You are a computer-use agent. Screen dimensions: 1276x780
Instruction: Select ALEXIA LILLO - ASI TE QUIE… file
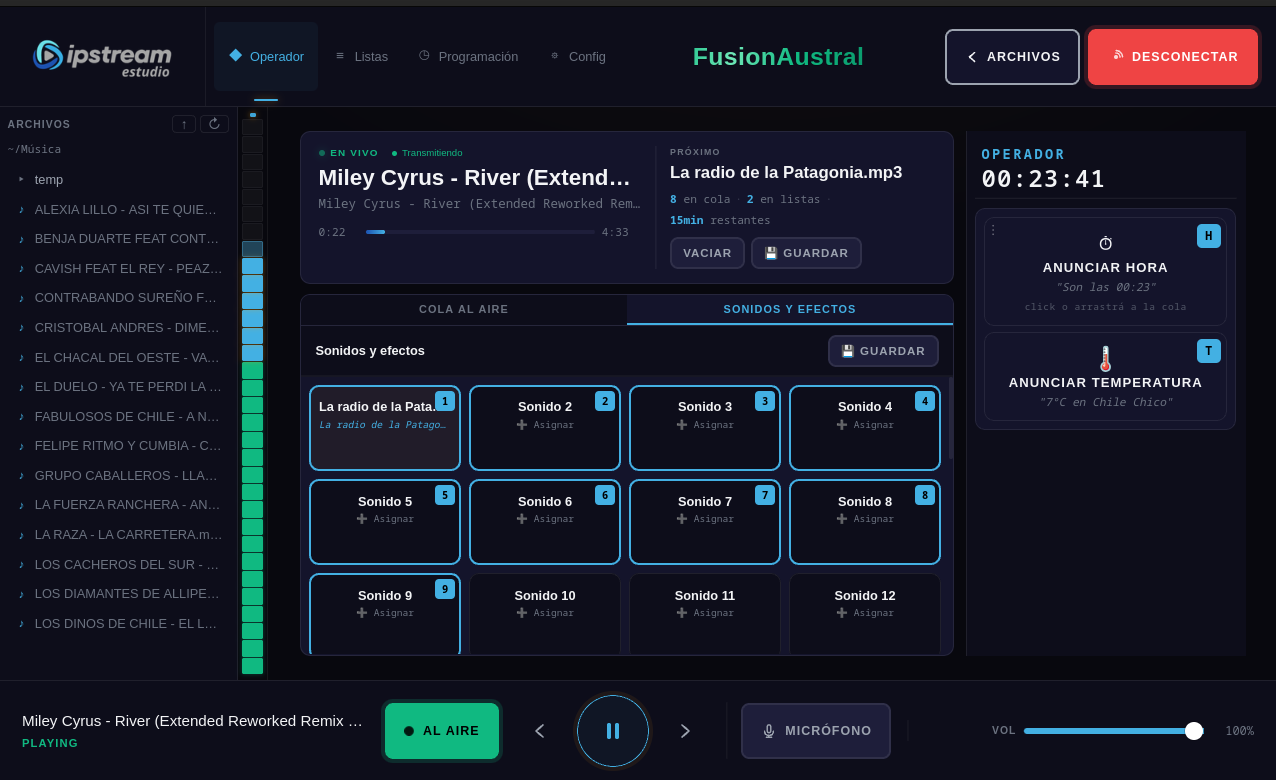click(x=118, y=209)
